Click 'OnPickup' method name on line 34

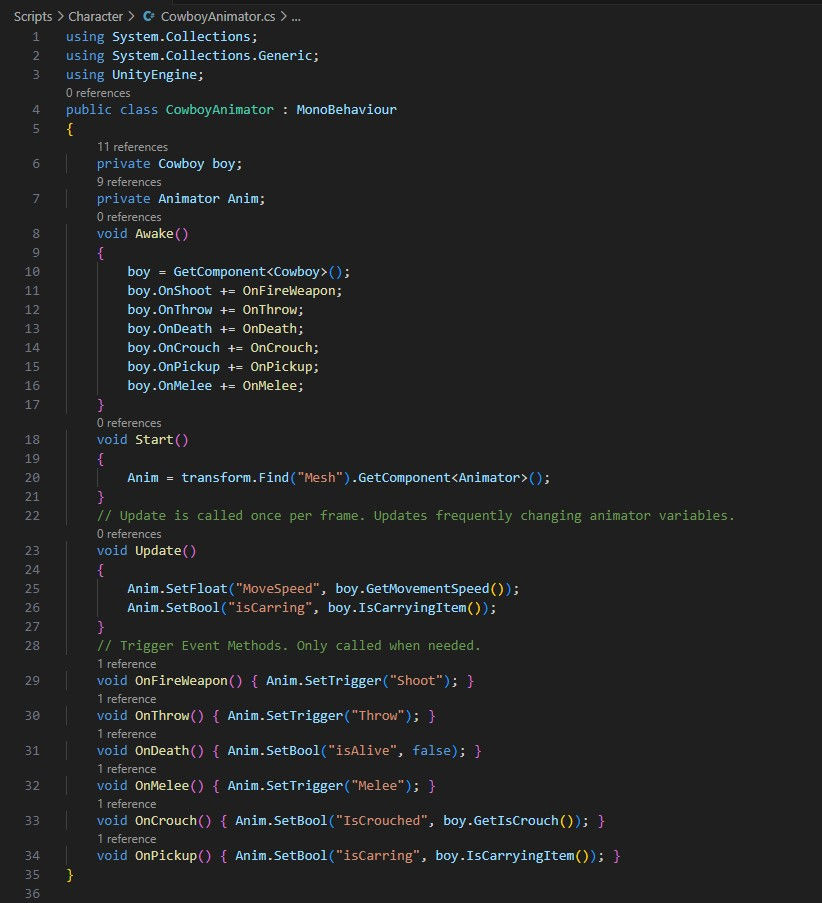tap(166, 856)
